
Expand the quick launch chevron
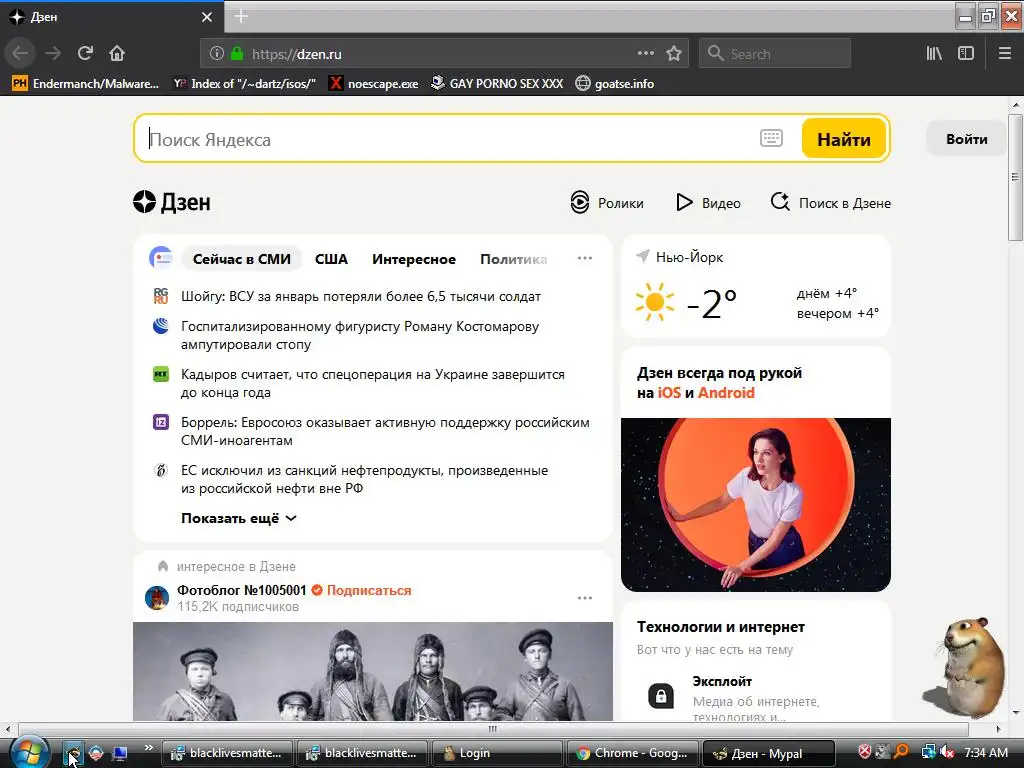pyautogui.click(x=148, y=747)
